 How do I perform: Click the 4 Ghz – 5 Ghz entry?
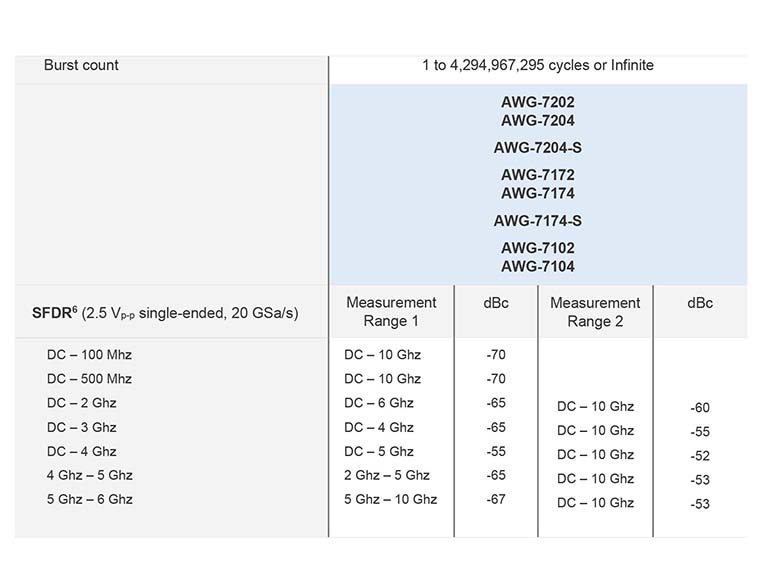pyautogui.click(x=89, y=475)
